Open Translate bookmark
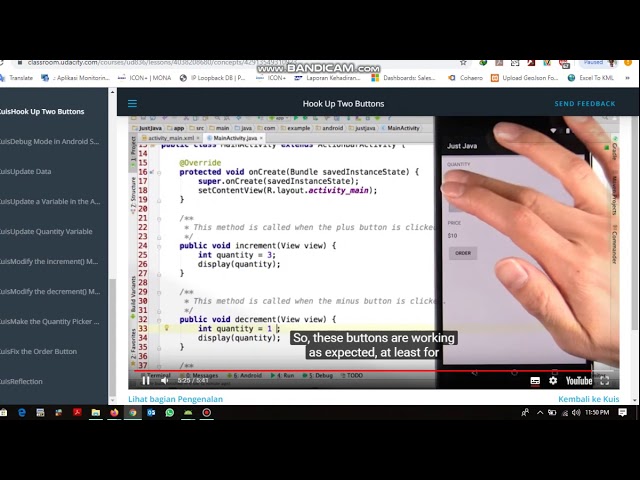The image size is (640, 480). [16, 78]
